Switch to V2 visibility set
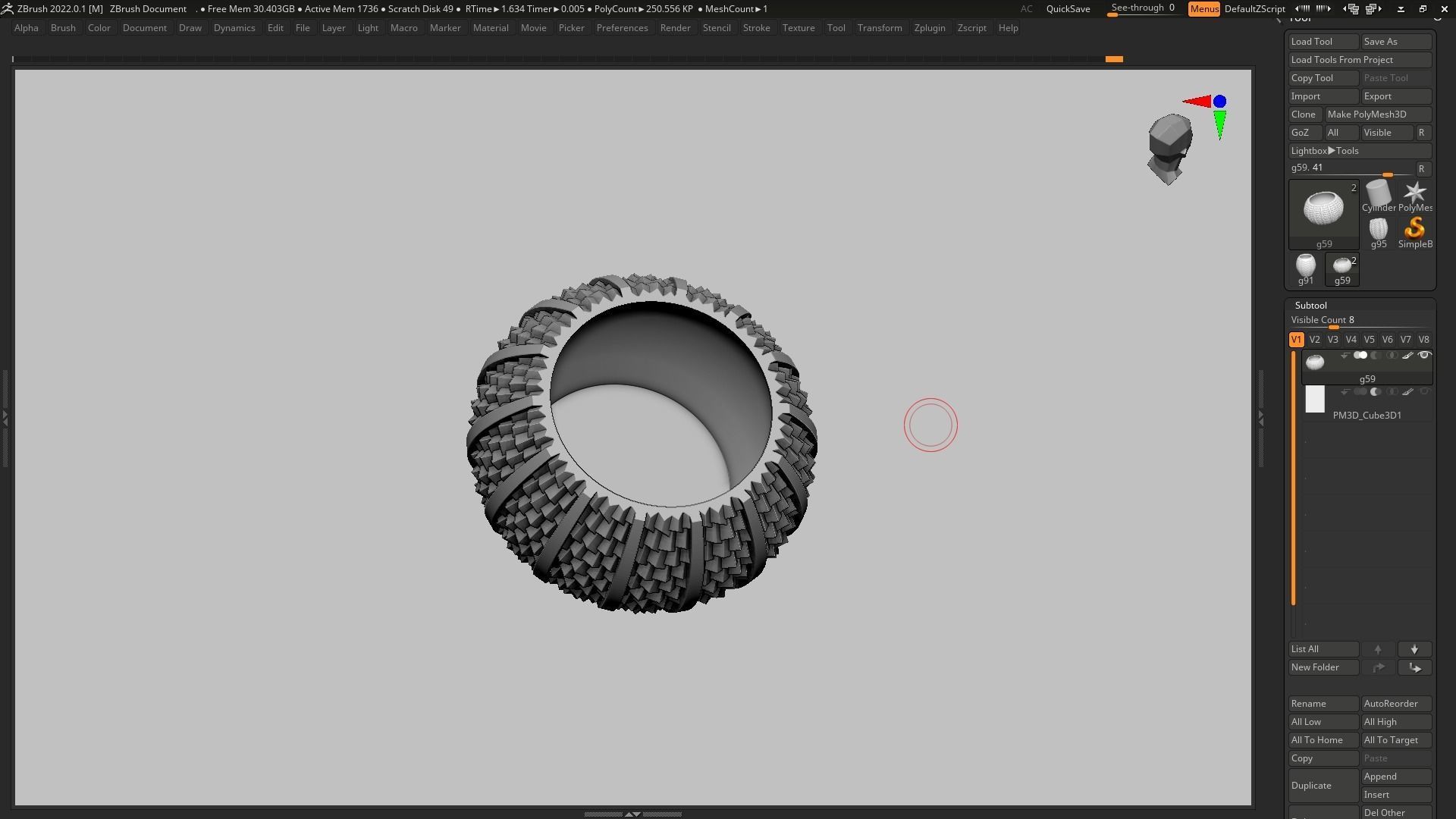Image resolution: width=1456 pixels, height=819 pixels. [x=1314, y=340]
